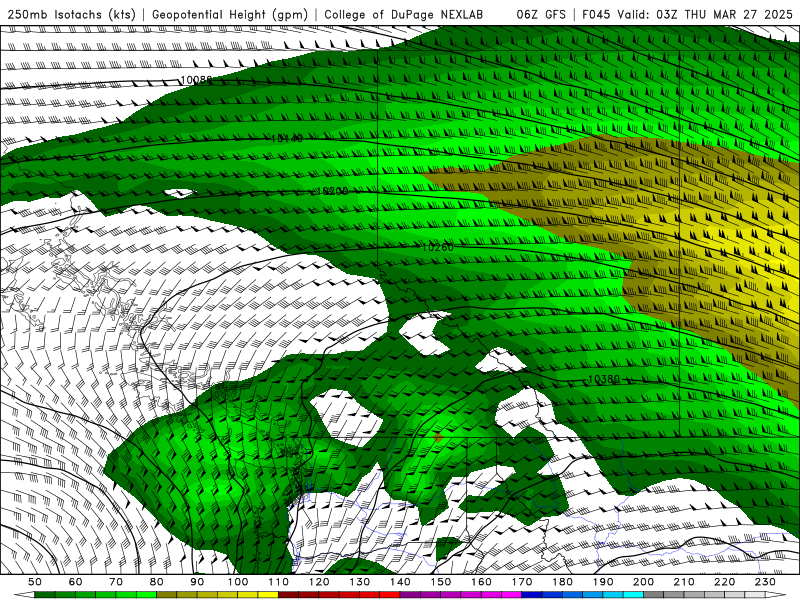Click the 80 label on color scale
Image resolution: width=800 pixels, height=600 pixels.
coord(157,582)
